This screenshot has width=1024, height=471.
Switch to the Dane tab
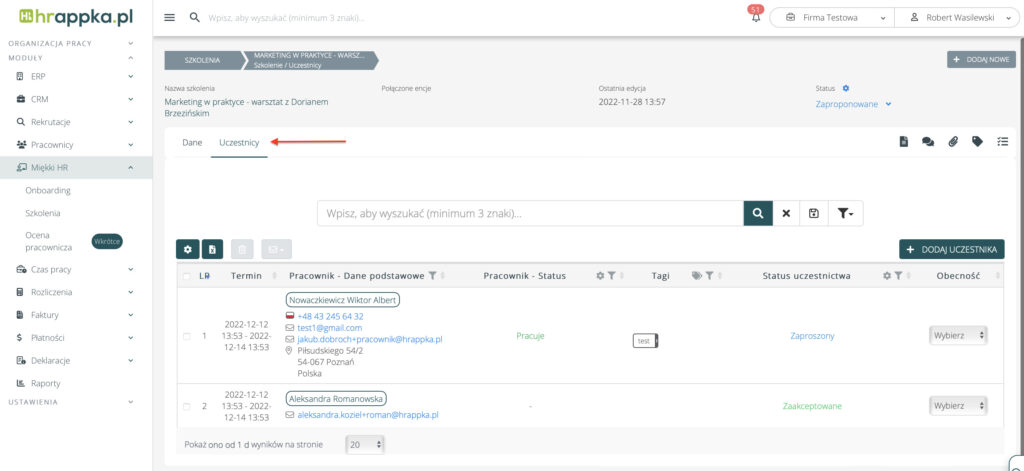[x=192, y=143]
